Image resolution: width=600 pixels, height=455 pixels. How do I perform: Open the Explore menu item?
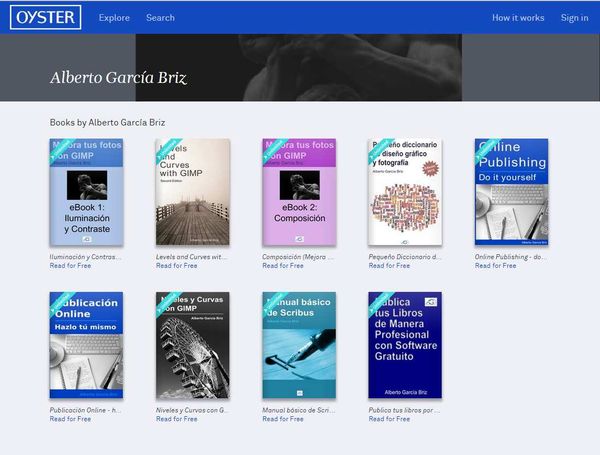(114, 18)
